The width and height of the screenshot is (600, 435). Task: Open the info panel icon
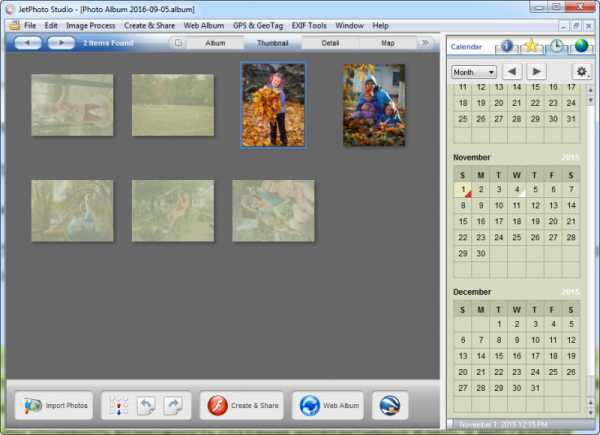tap(507, 46)
